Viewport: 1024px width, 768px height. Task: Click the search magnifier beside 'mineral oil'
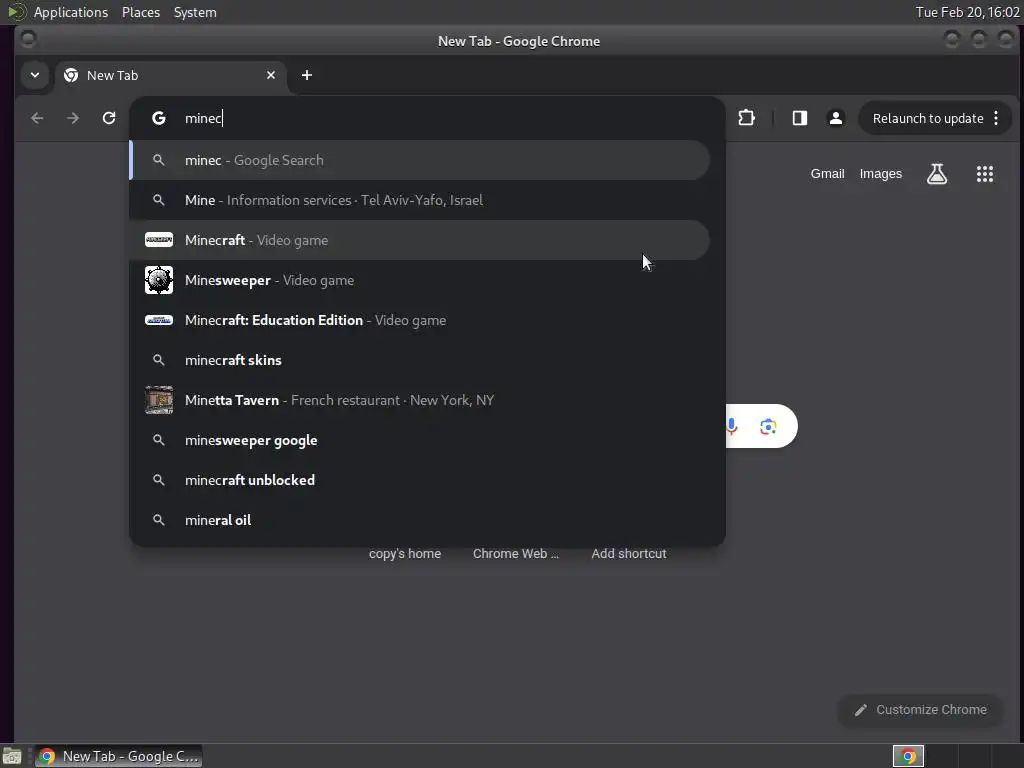159,520
